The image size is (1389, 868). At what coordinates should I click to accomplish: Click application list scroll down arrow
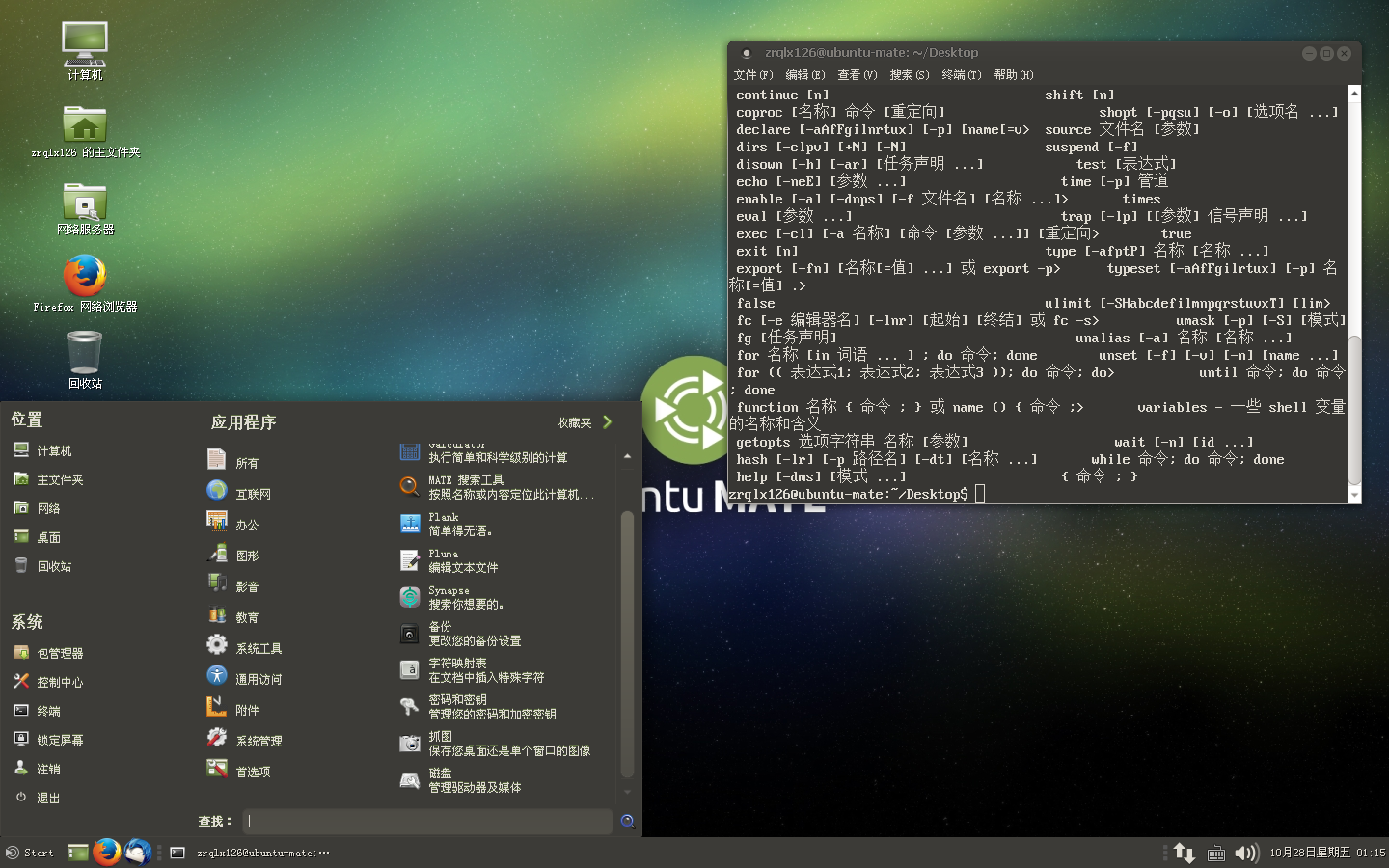(627, 792)
